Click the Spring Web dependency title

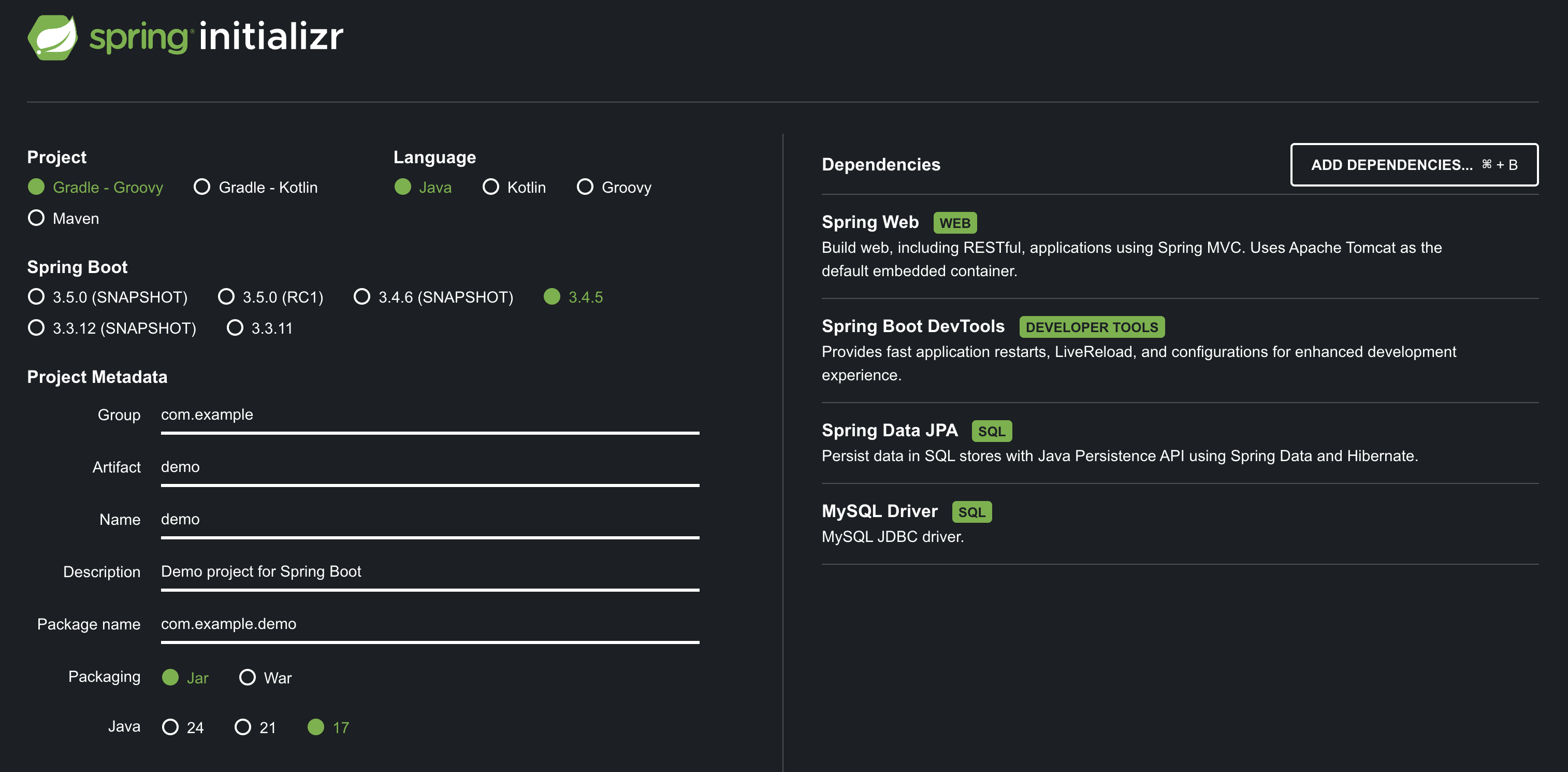coord(870,222)
